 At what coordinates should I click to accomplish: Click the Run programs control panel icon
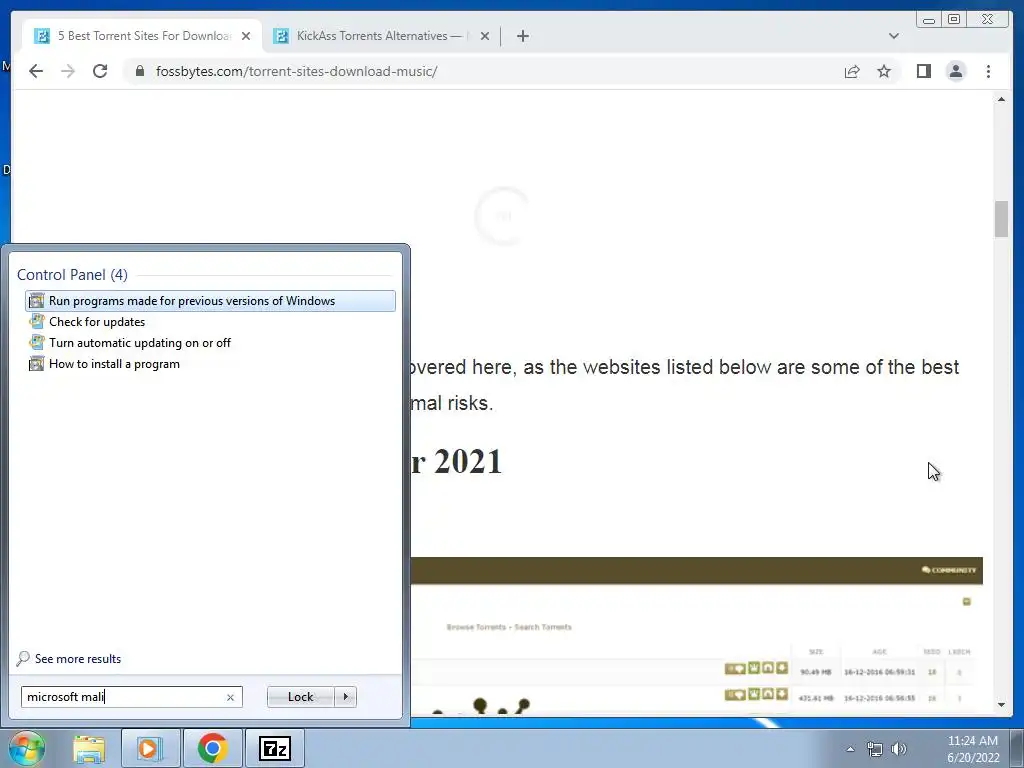pyautogui.click(x=37, y=301)
